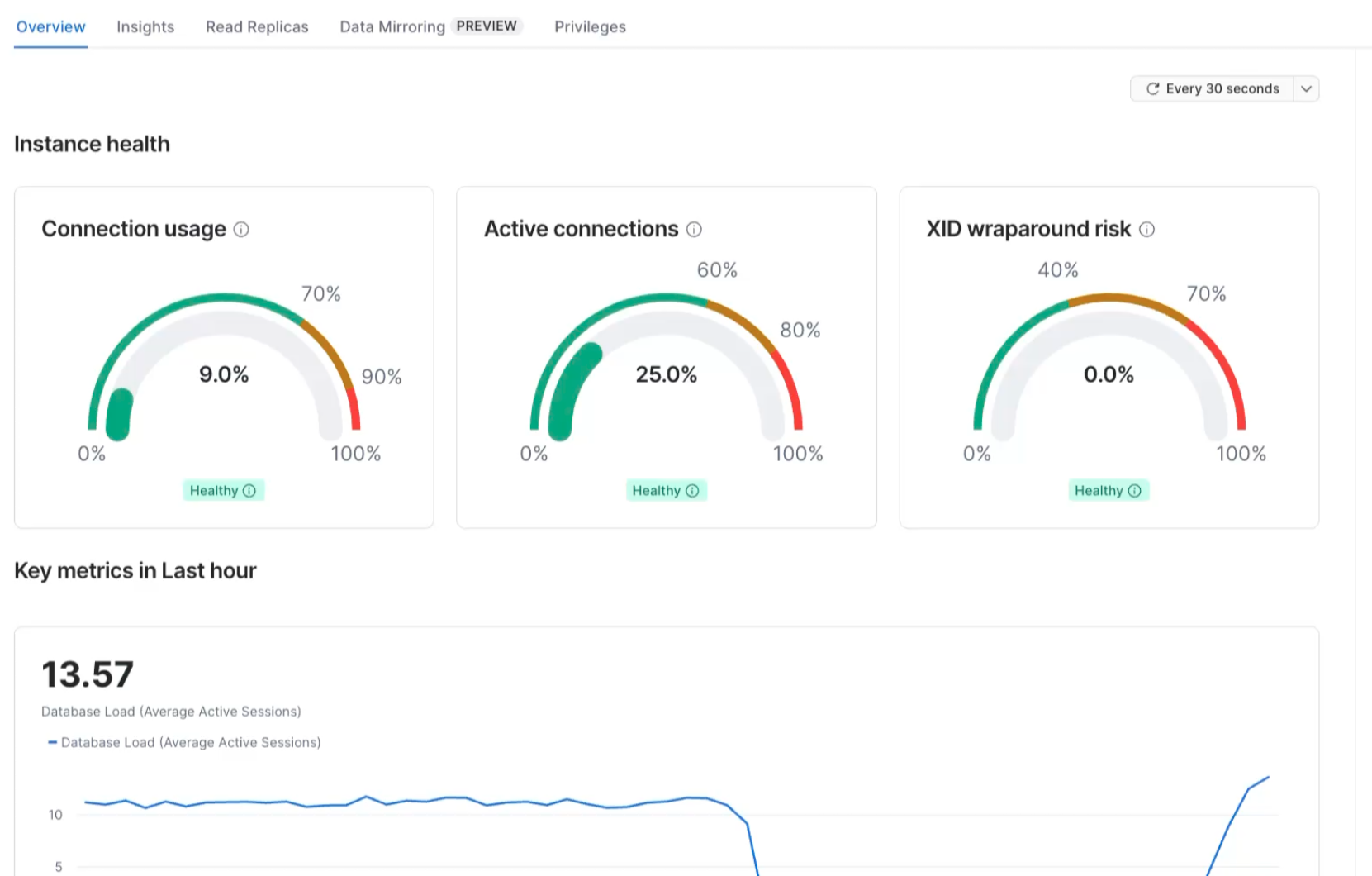Click the PREVIEW badge beside Data Mirroring

pos(487,26)
